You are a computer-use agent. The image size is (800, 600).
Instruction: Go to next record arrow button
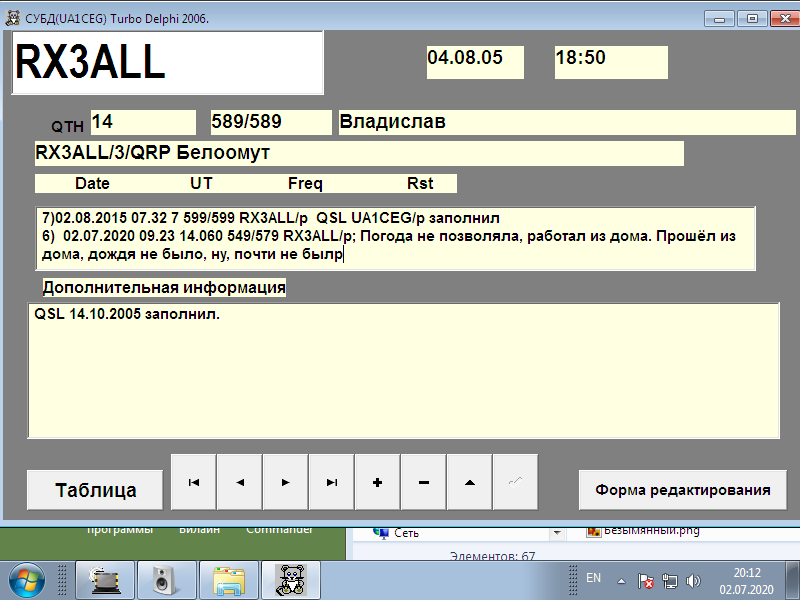[x=285, y=482]
